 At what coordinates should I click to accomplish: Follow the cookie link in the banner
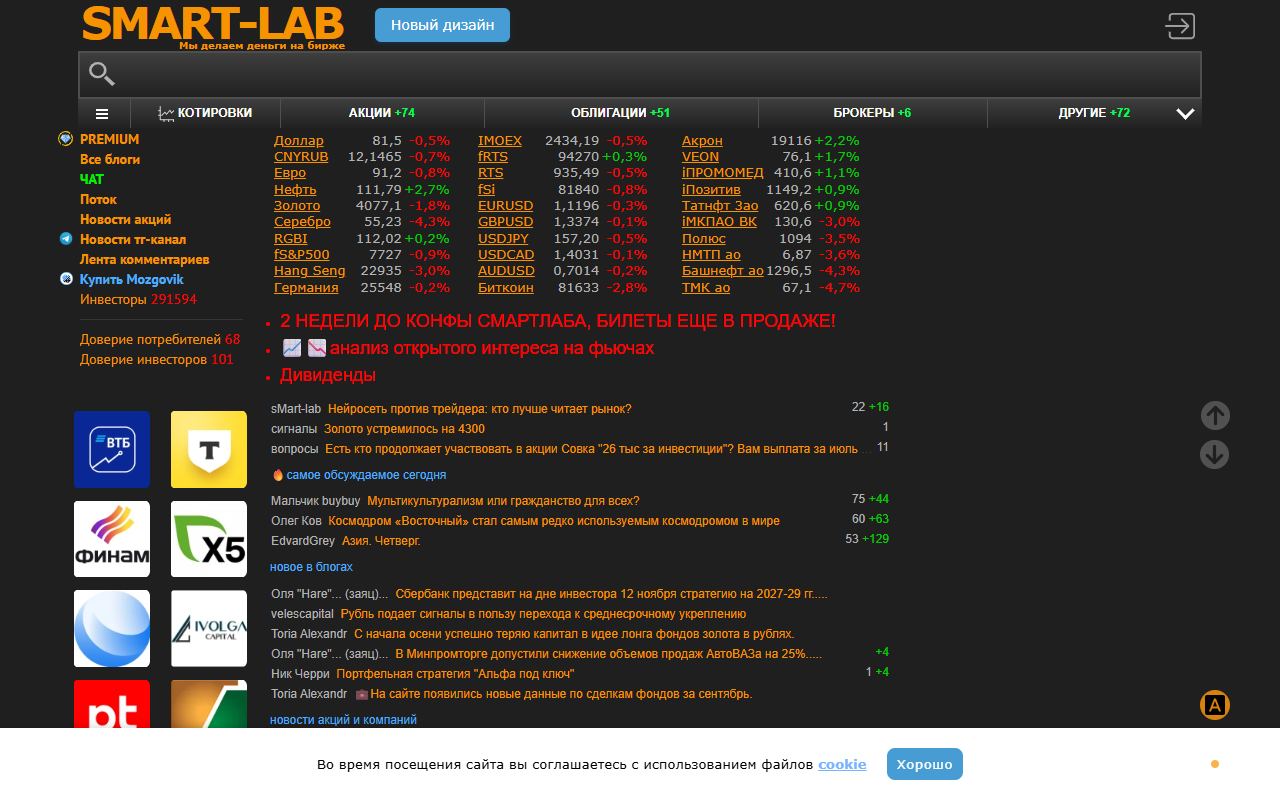842,765
